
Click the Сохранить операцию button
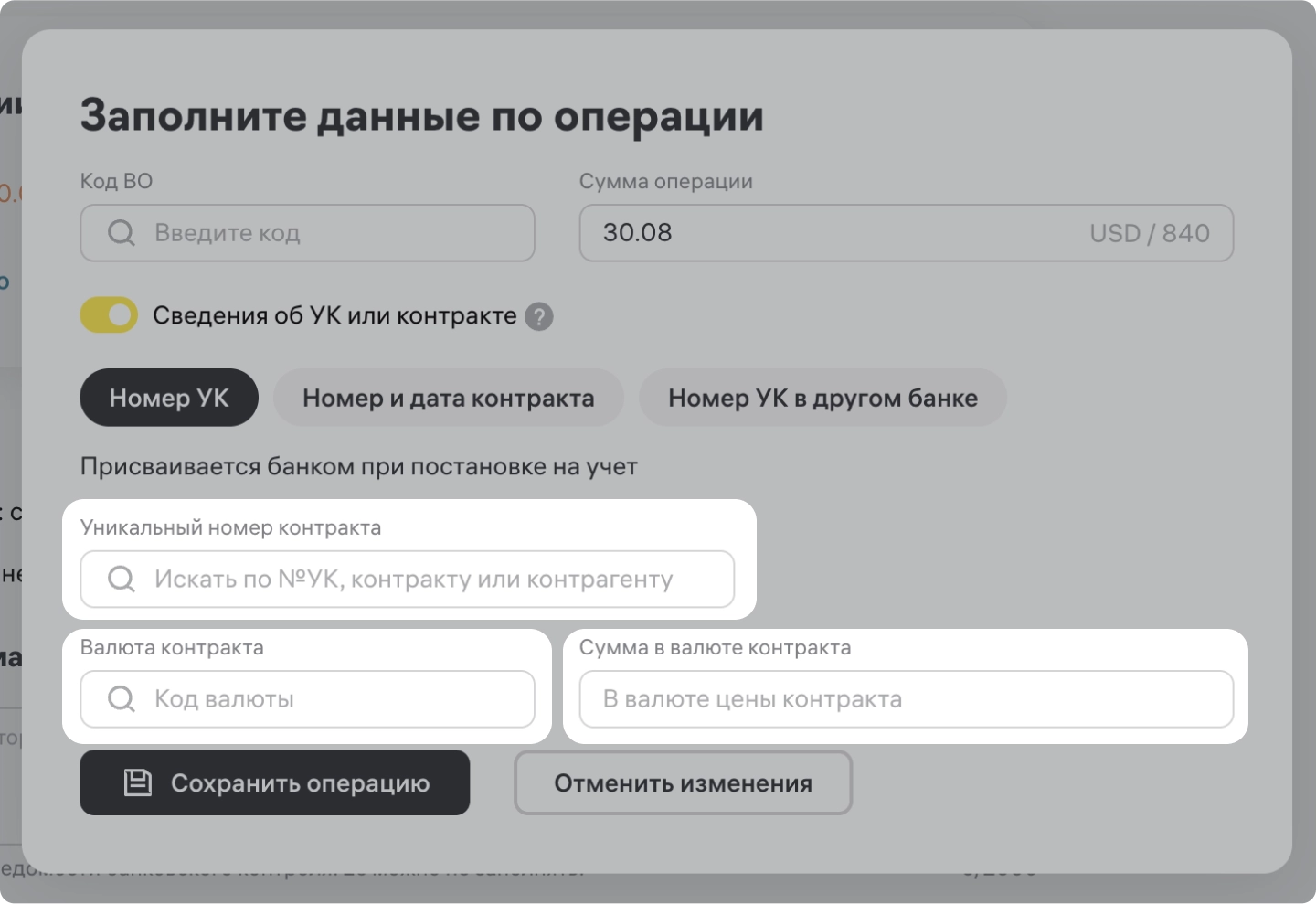(x=275, y=782)
